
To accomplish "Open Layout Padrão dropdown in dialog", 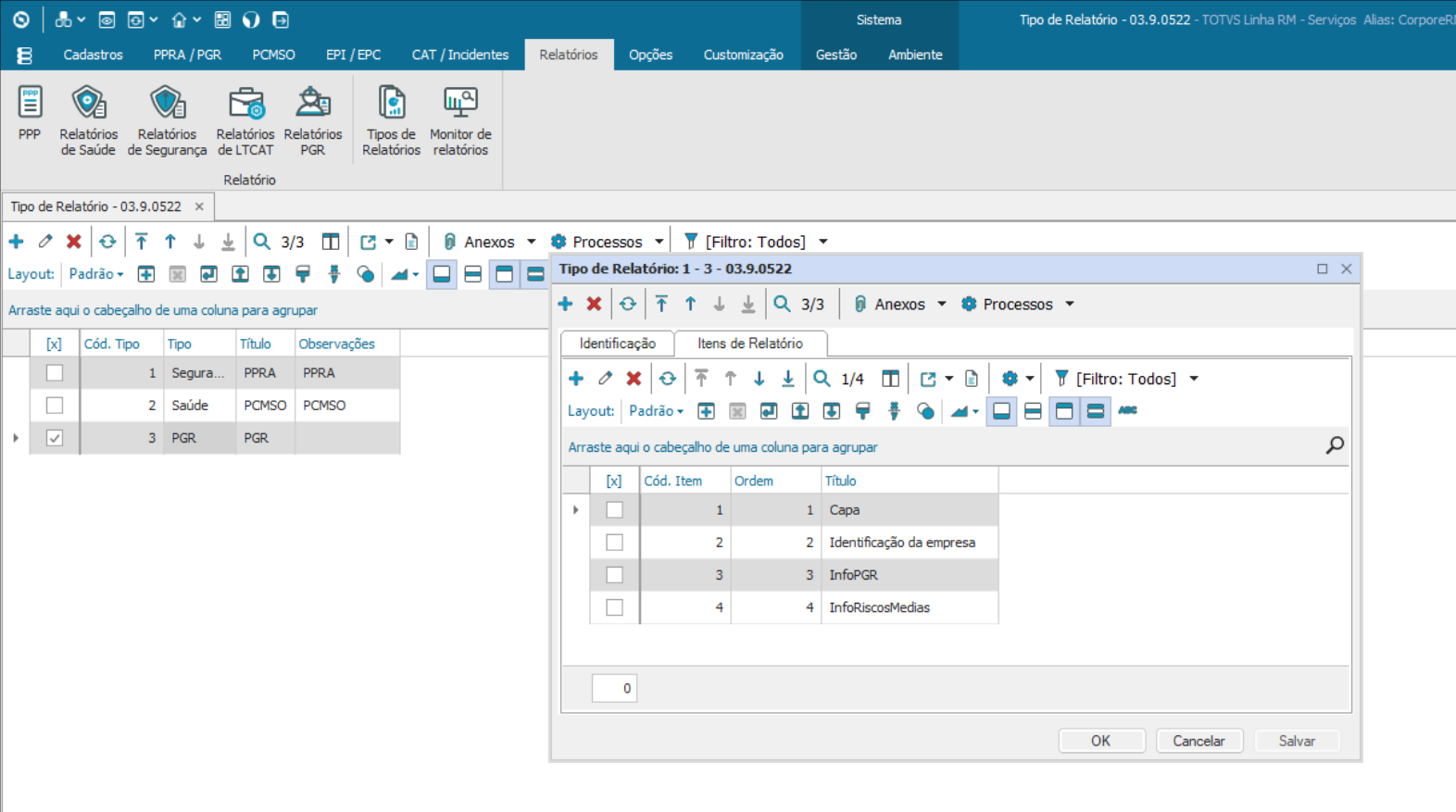I will click(656, 411).
